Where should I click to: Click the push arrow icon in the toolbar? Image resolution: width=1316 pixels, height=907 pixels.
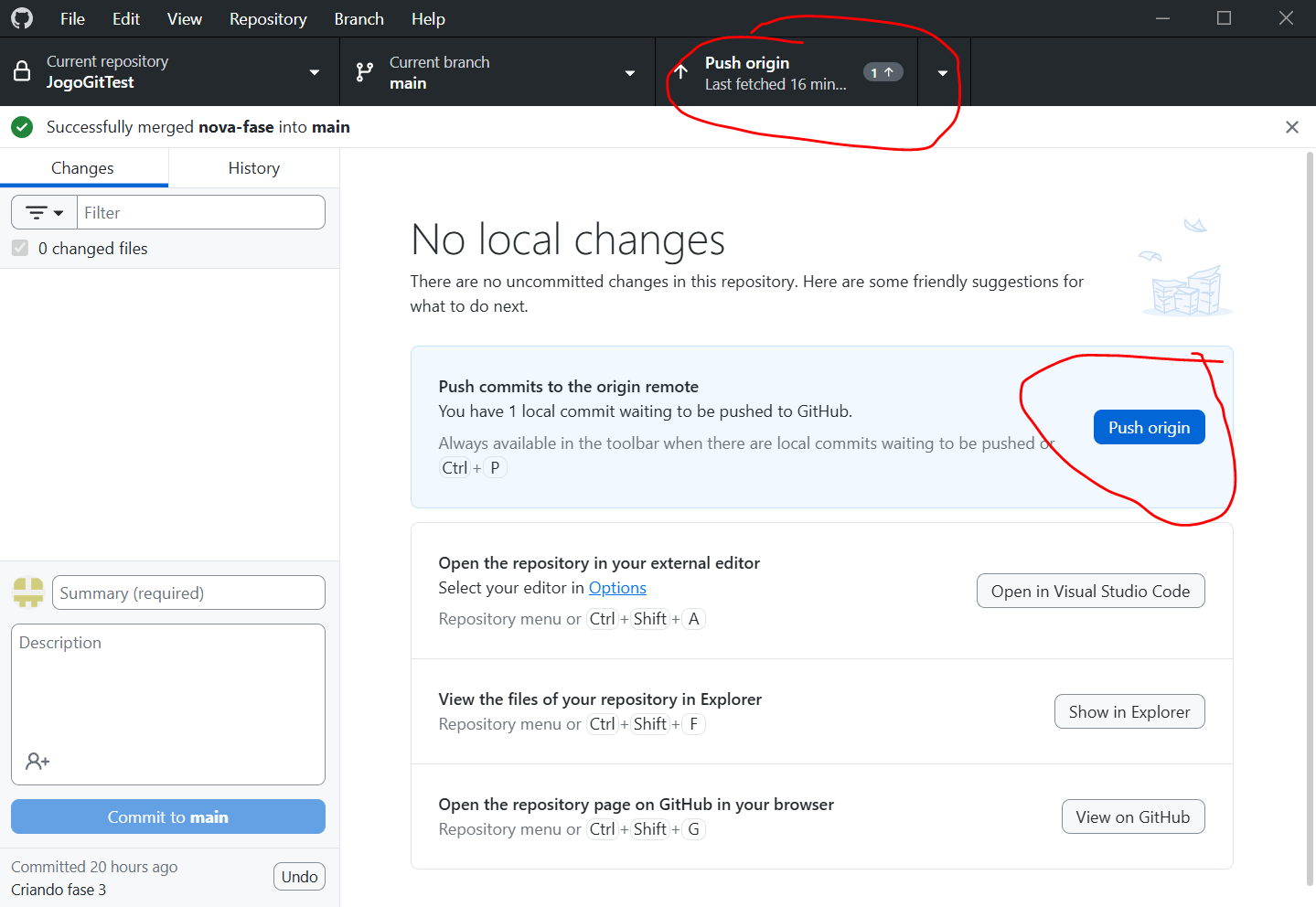681,72
